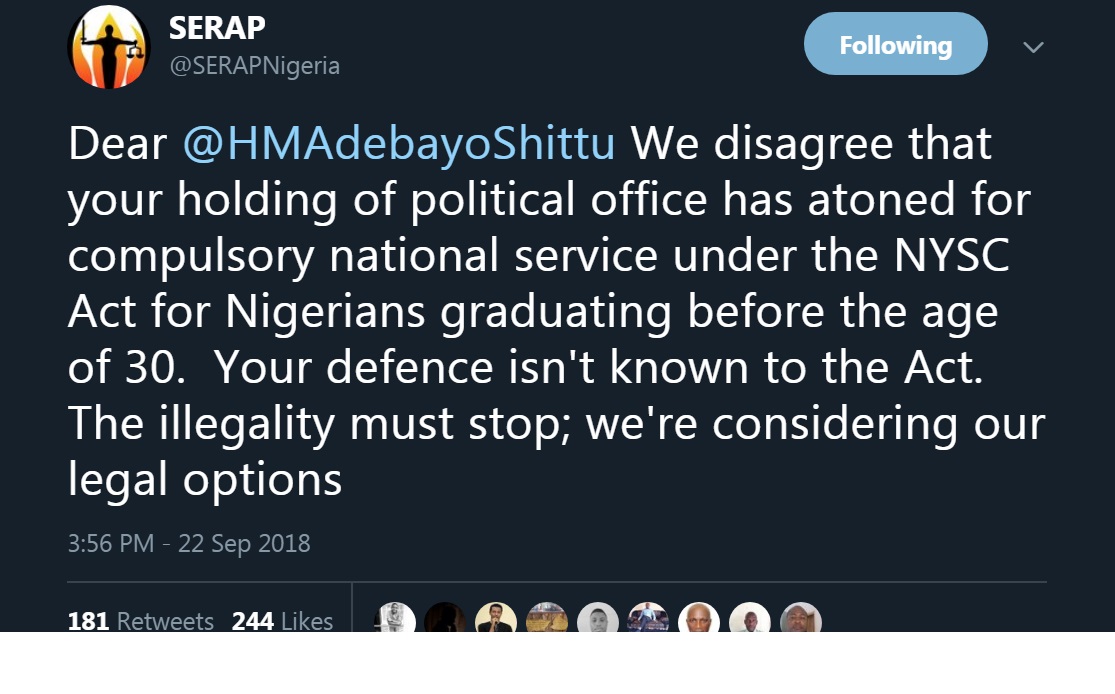Open the tweet options chevron menu
1115x694 pixels.
[x=1033, y=47]
